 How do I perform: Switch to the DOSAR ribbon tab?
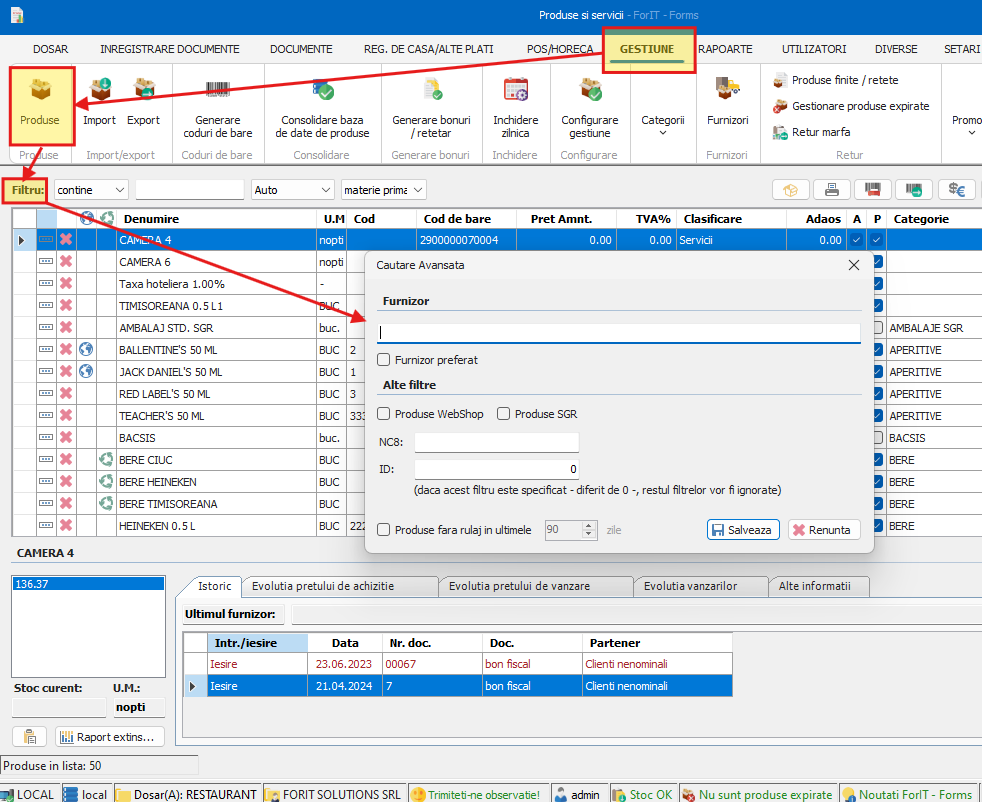[51, 49]
